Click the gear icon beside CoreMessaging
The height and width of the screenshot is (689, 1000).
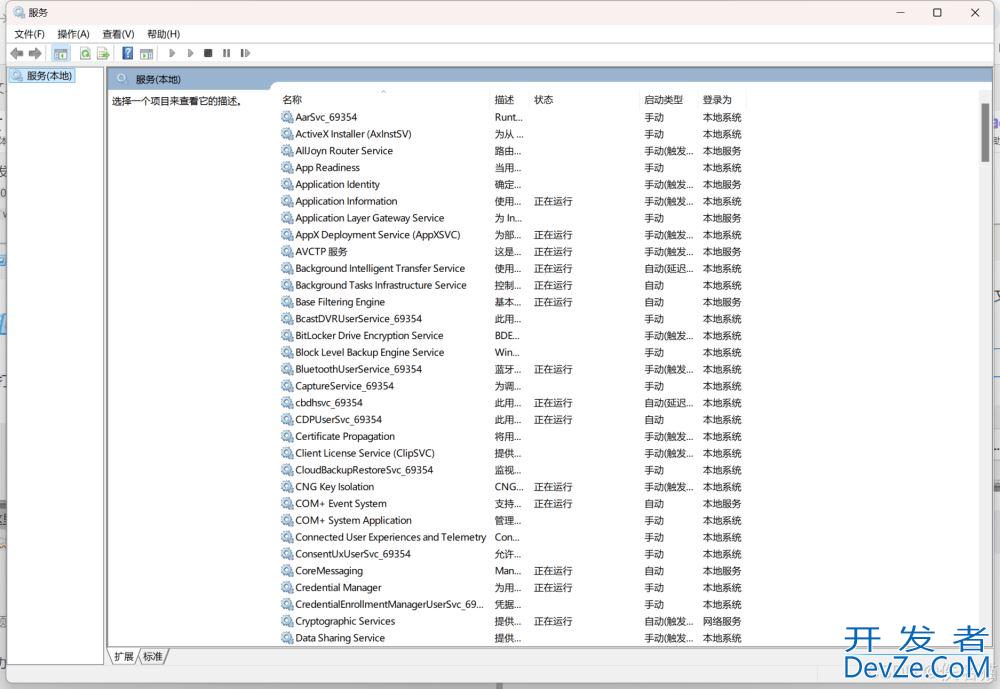coord(287,571)
